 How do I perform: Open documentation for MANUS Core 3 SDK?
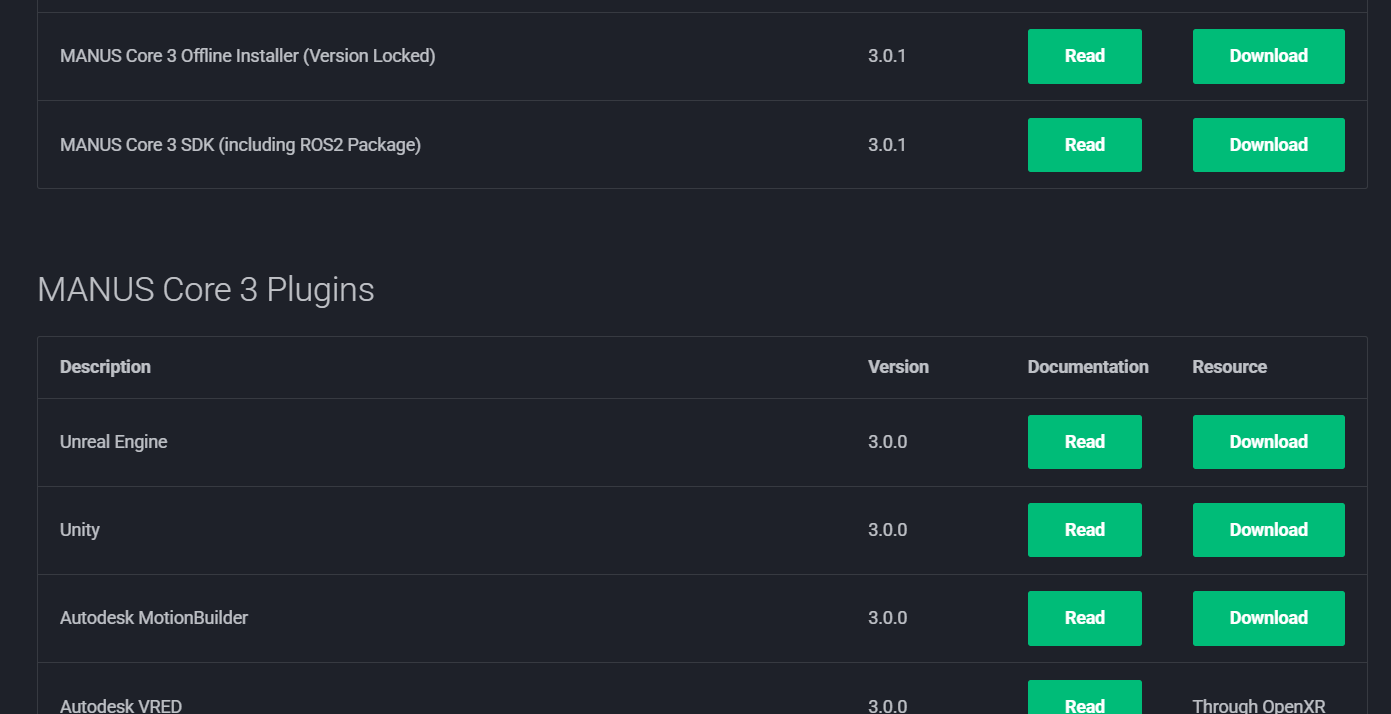click(x=1084, y=145)
